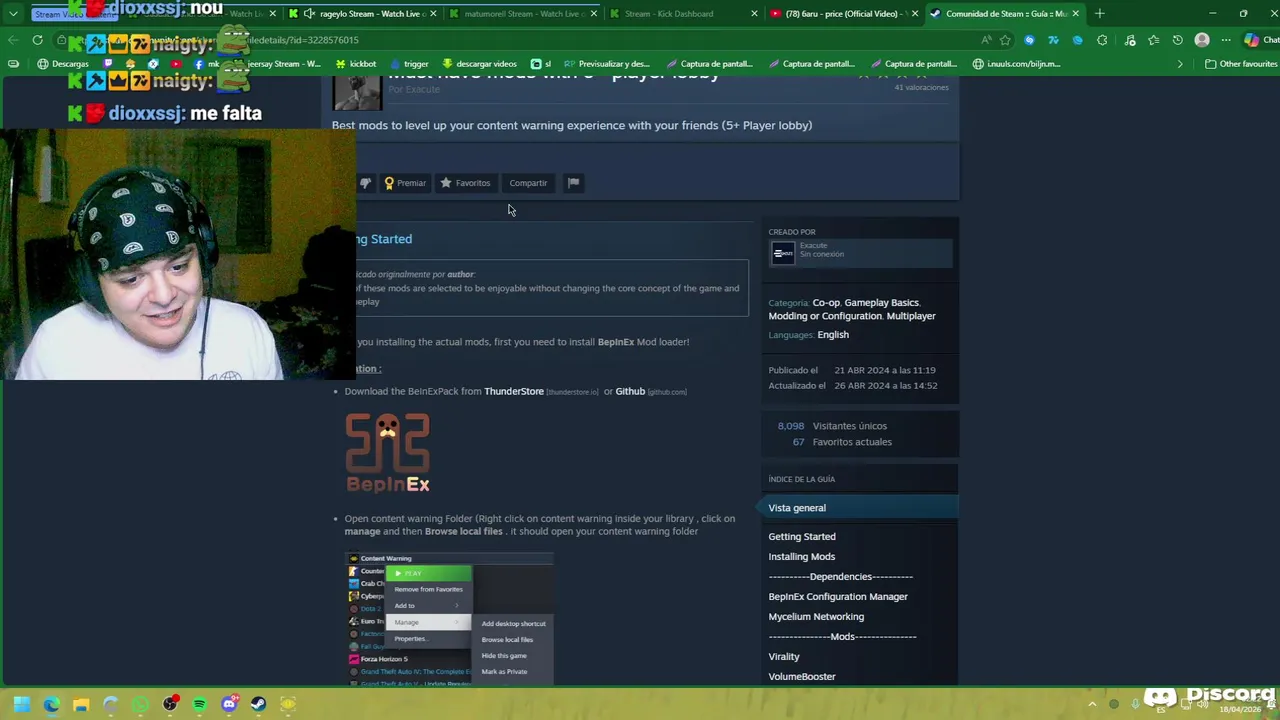Show more bookmarks with the overflow chevron
1280x720 pixels.
click(x=1180, y=64)
